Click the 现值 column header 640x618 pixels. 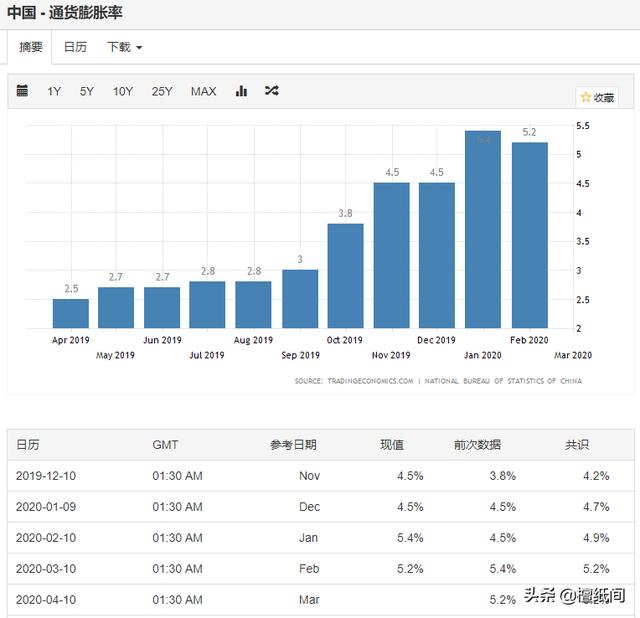[392, 445]
